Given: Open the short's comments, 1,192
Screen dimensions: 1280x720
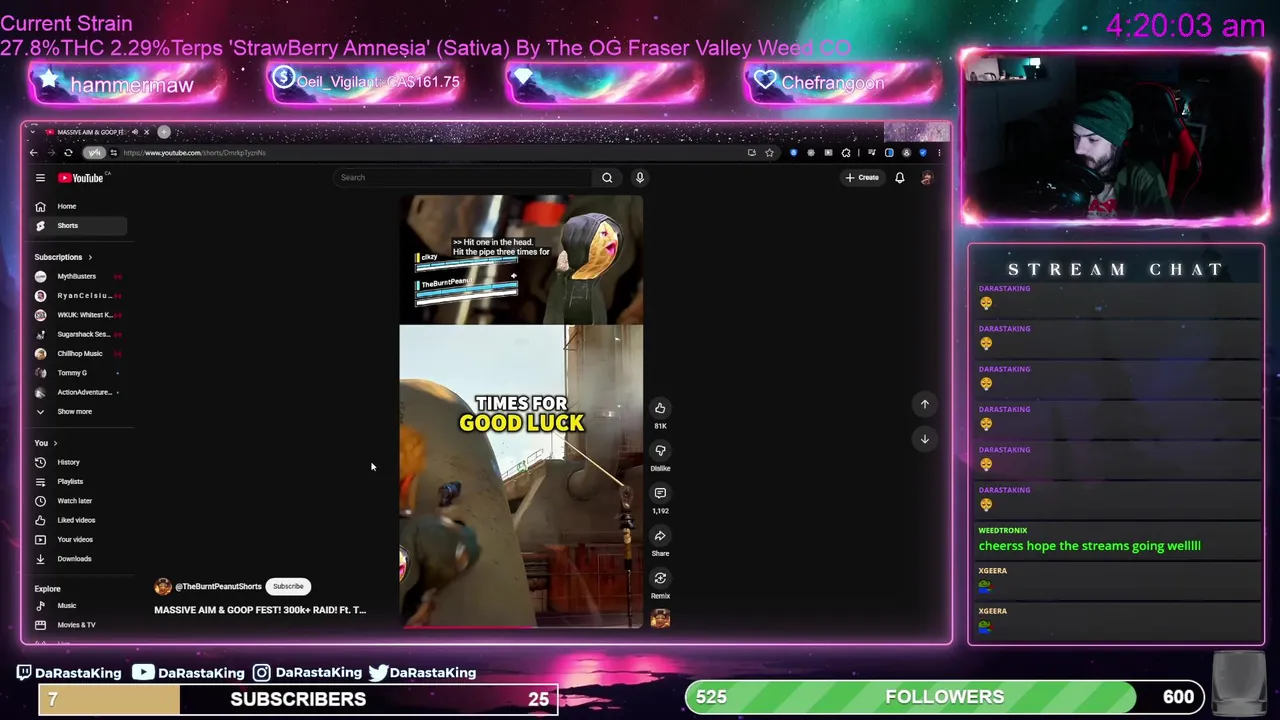Looking at the screenshot, I should [x=660, y=493].
